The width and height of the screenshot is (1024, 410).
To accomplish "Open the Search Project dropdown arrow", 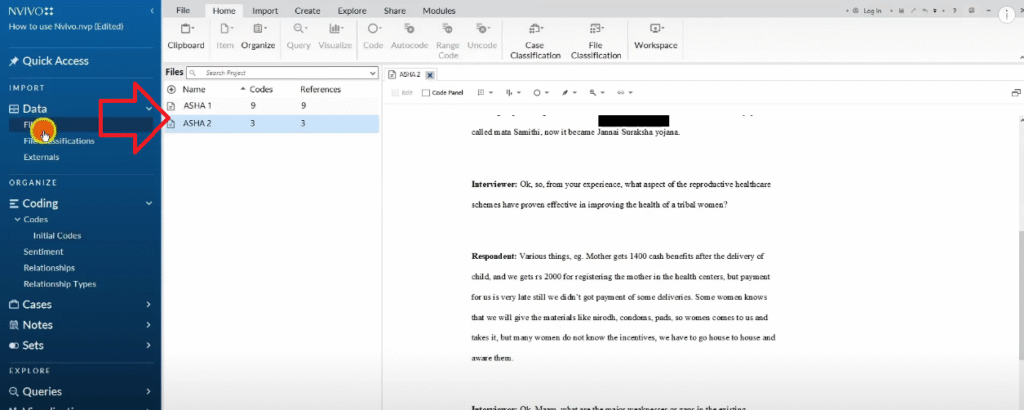I will pyautogui.click(x=373, y=73).
